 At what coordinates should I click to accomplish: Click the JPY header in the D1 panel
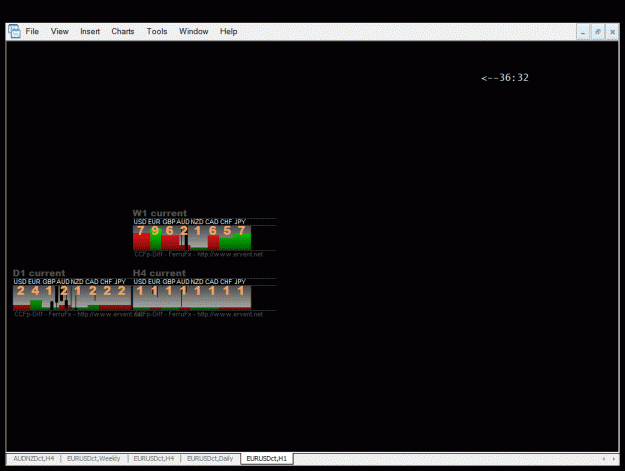click(120, 282)
